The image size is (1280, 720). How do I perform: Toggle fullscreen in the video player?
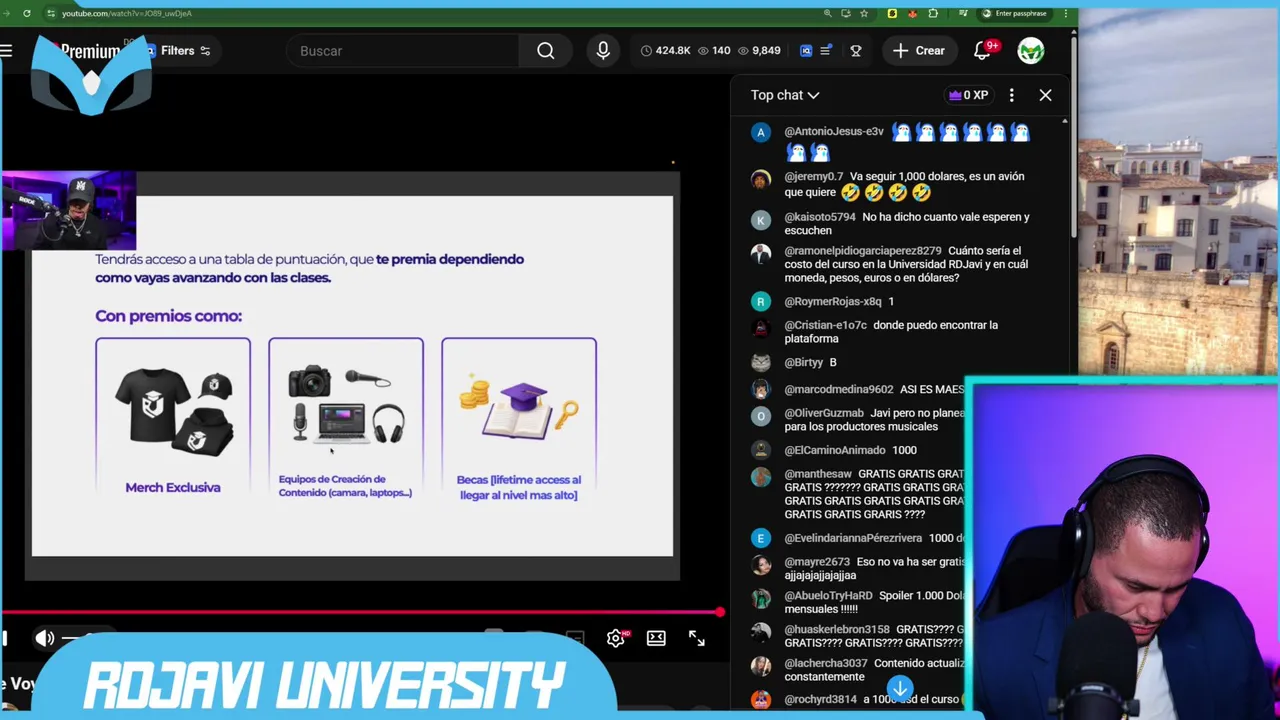pos(697,638)
